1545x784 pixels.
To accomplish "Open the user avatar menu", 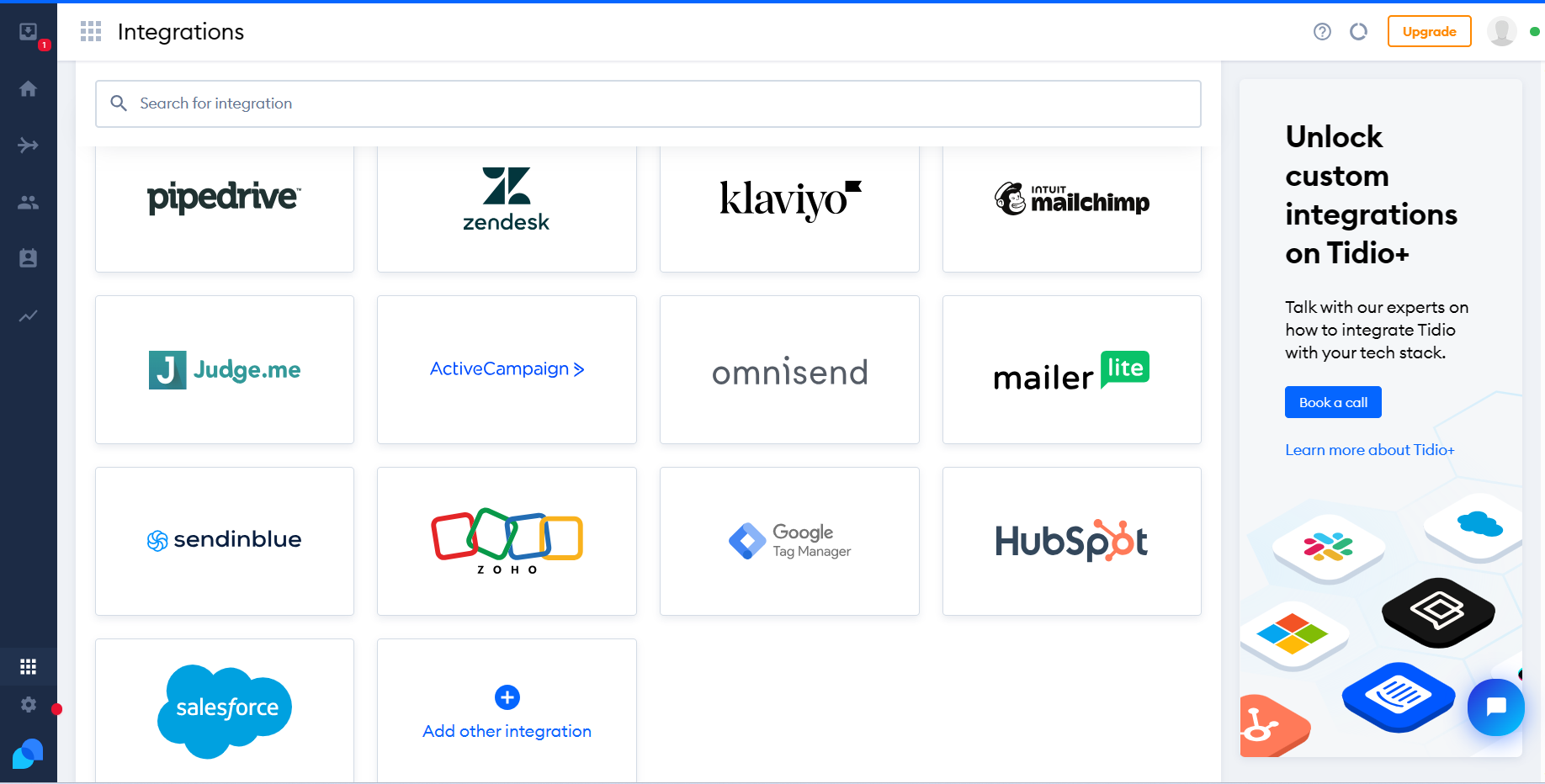I will point(1501,32).
